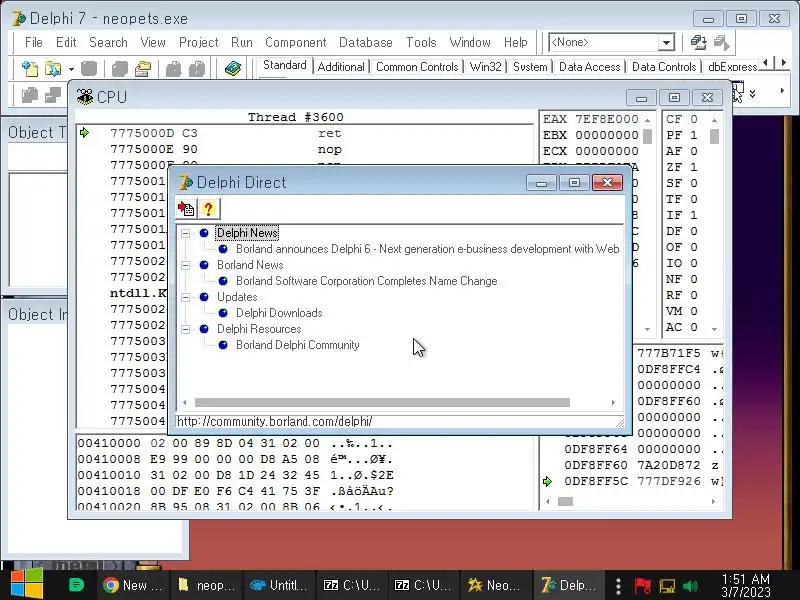The height and width of the screenshot is (600, 800).
Task: Switch to the Win32 palette tab
Action: pos(485,67)
